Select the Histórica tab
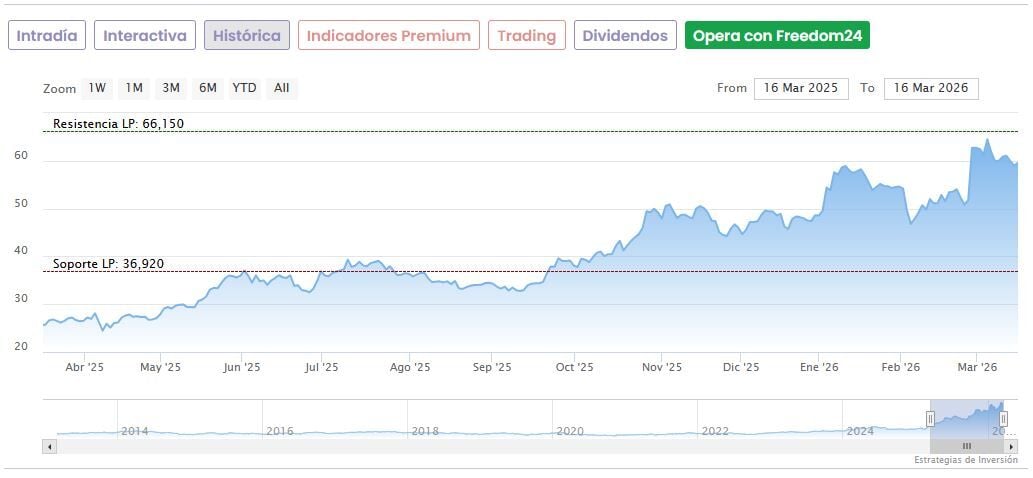 point(247,36)
